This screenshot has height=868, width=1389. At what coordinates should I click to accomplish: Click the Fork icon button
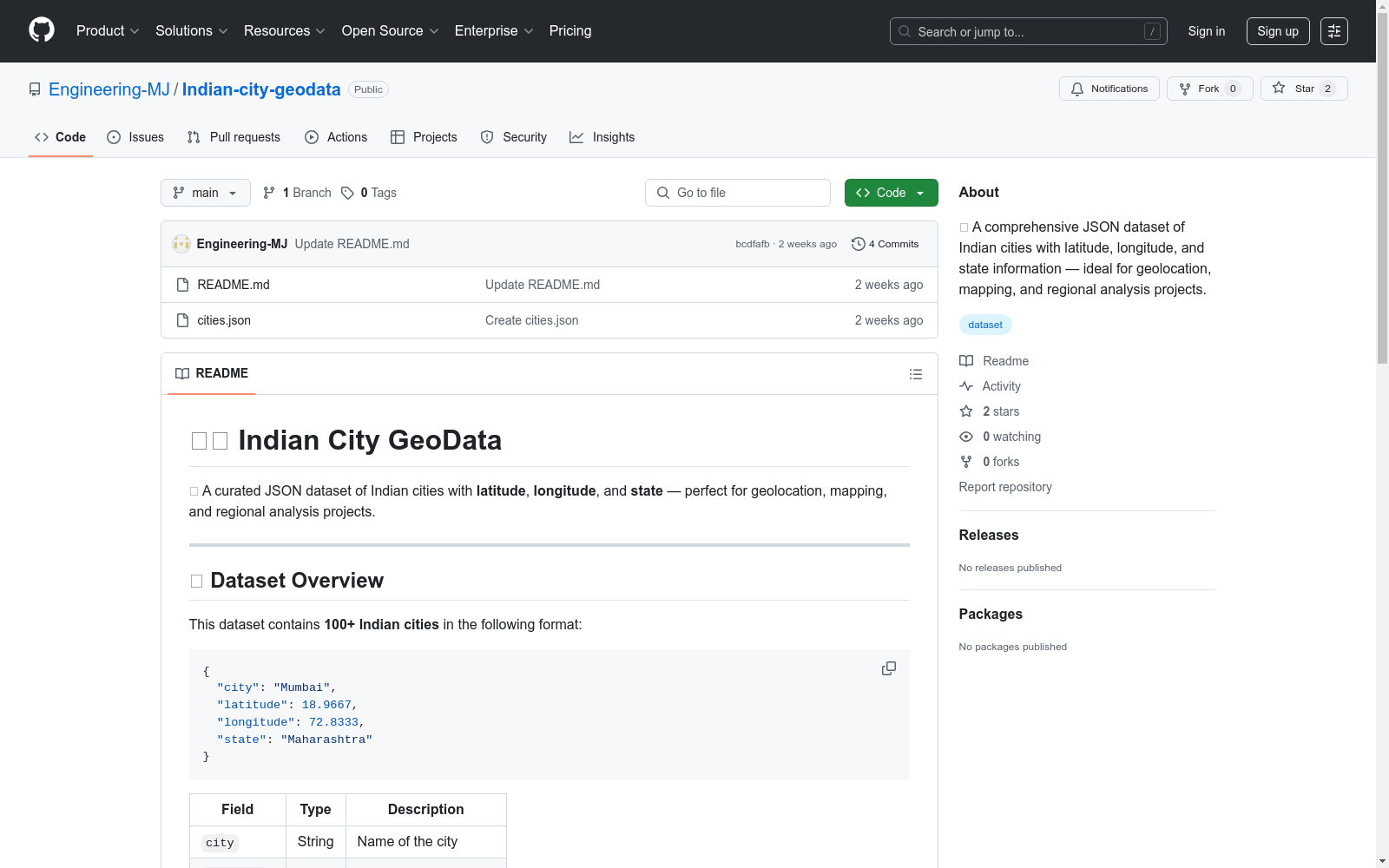tap(1186, 89)
